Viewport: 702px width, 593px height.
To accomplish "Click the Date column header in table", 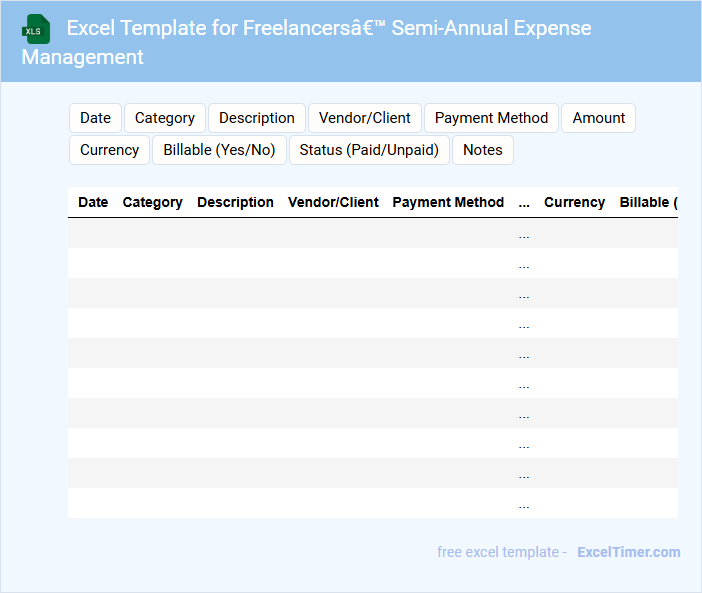I will tap(93, 202).
